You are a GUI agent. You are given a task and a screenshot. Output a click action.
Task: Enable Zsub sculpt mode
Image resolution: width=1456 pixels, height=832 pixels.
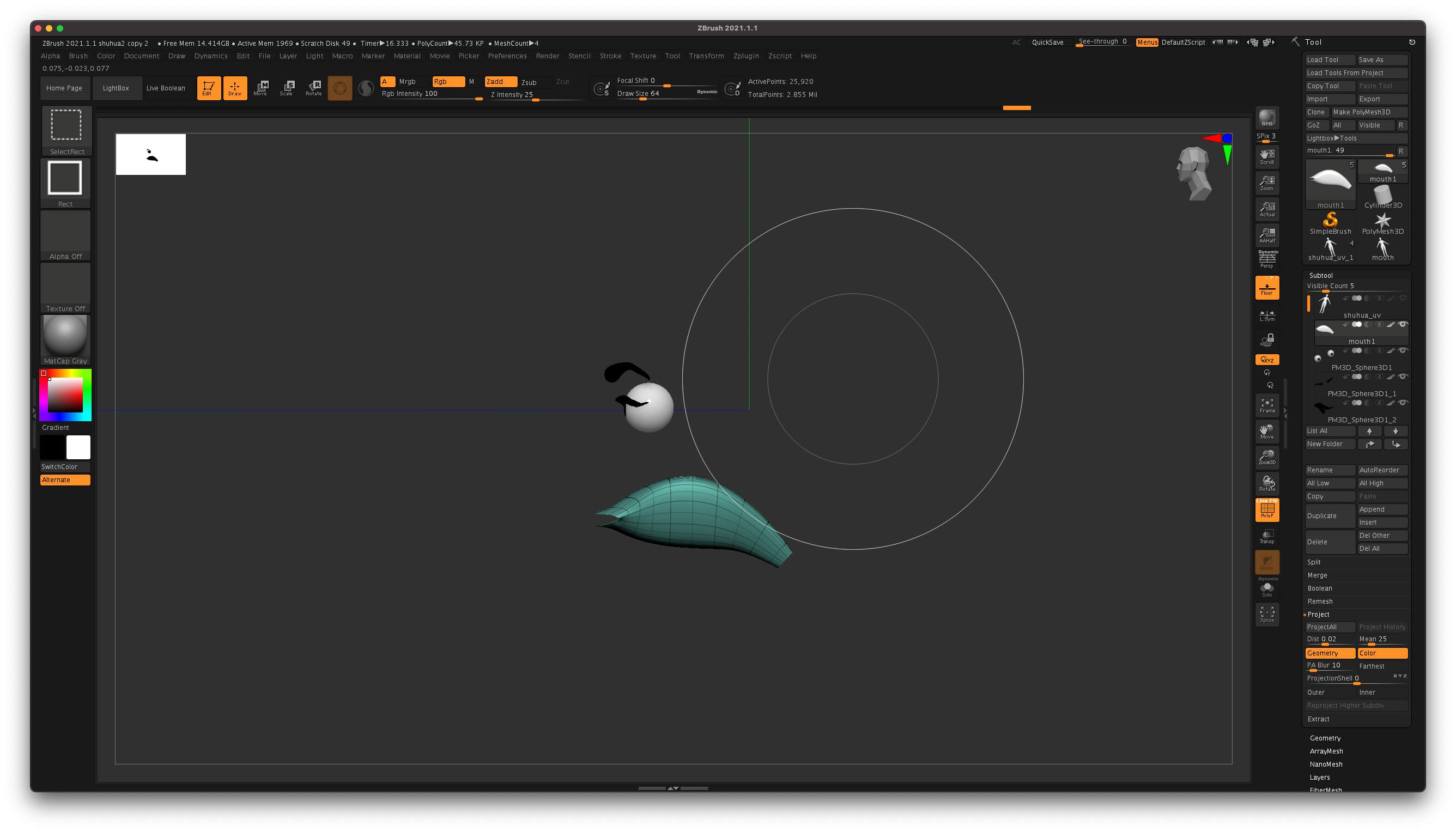[529, 82]
